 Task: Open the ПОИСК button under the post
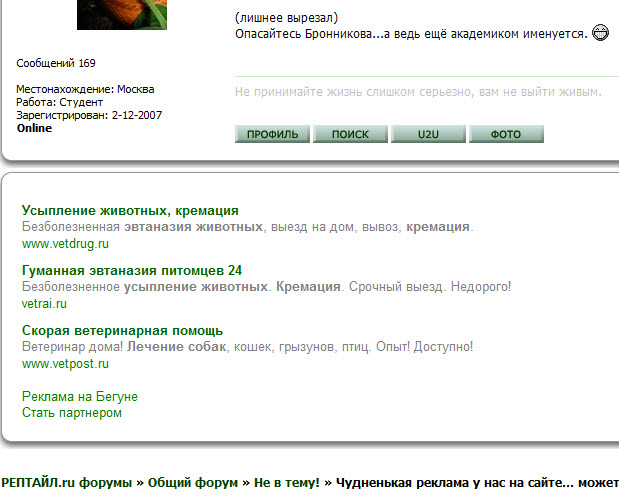click(x=350, y=134)
